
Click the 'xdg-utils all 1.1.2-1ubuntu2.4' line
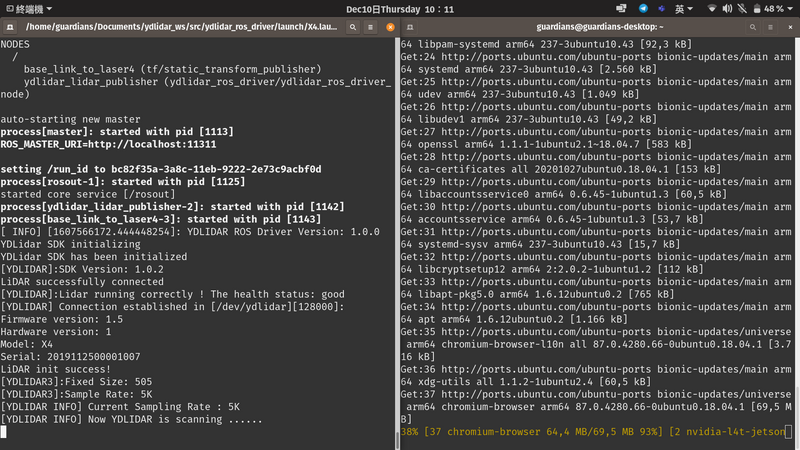tap(526, 382)
